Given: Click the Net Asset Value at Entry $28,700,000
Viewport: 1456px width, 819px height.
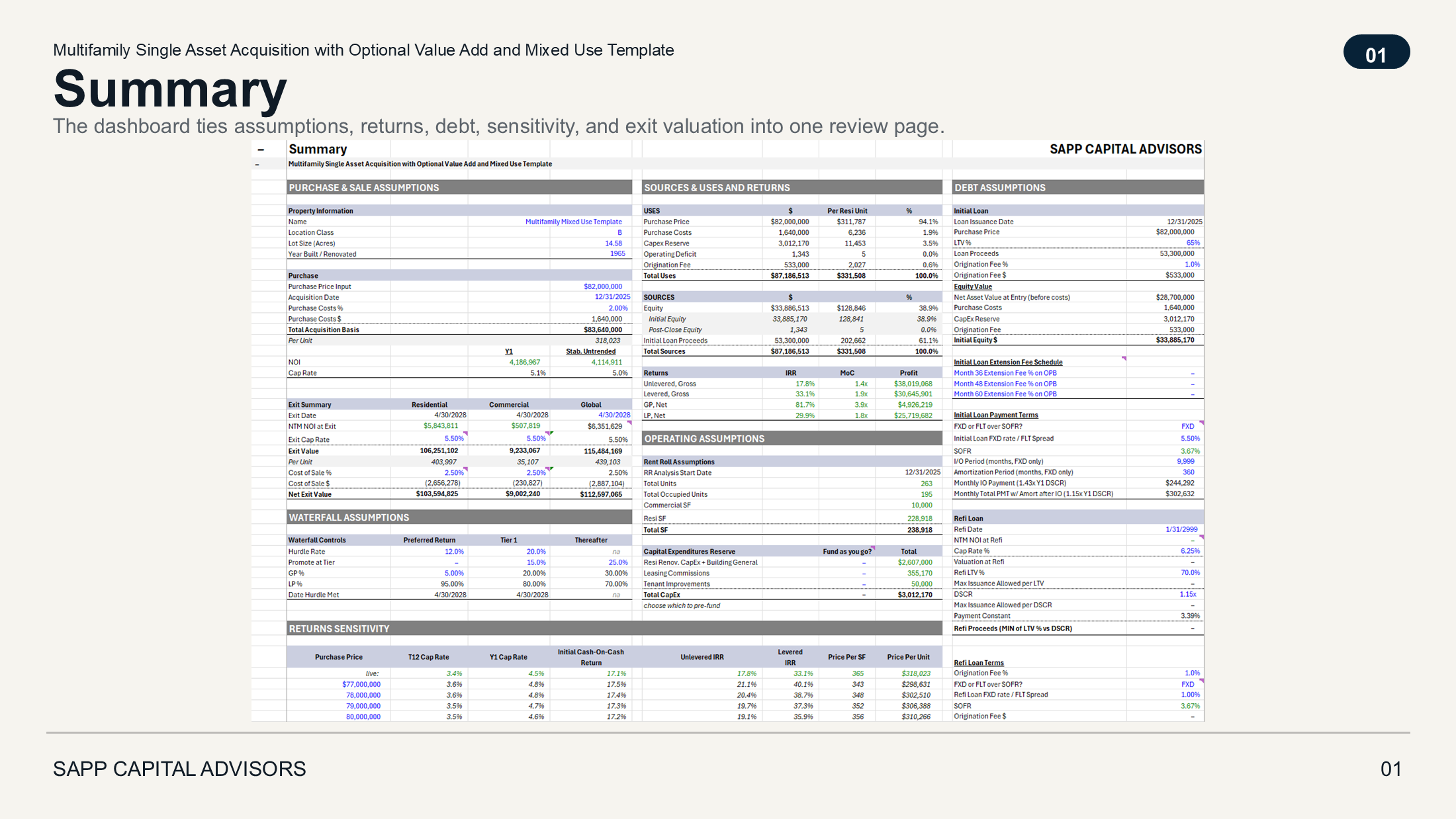Looking at the screenshot, I should [1175, 298].
